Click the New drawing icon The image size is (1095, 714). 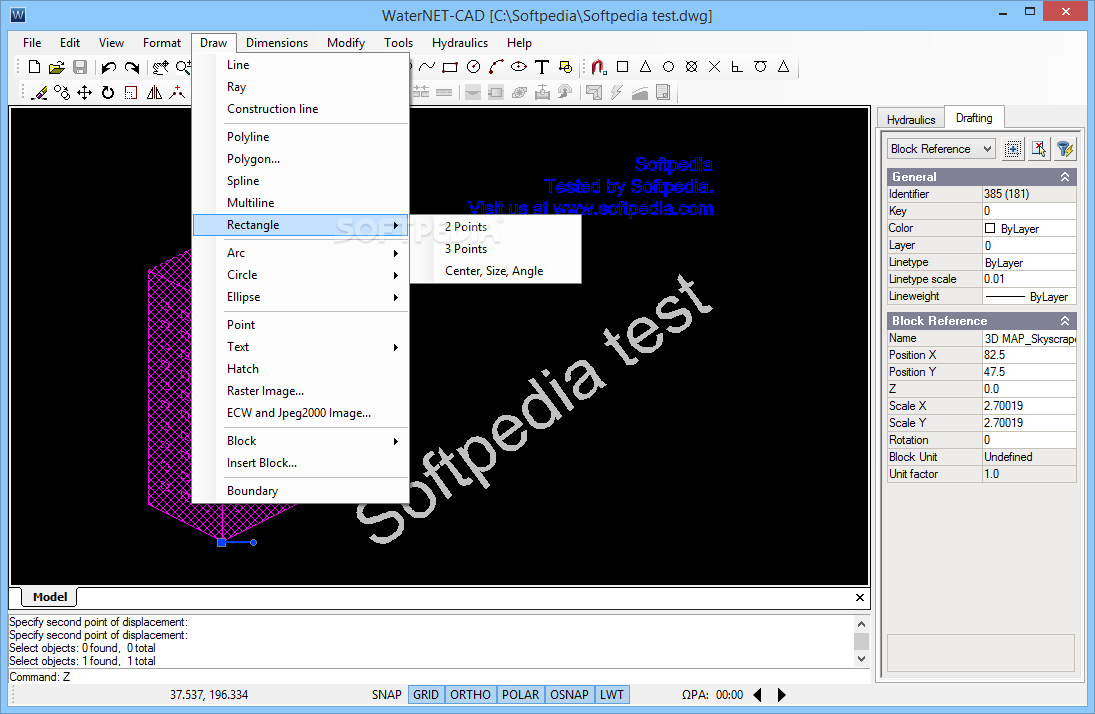tap(34, 67)
